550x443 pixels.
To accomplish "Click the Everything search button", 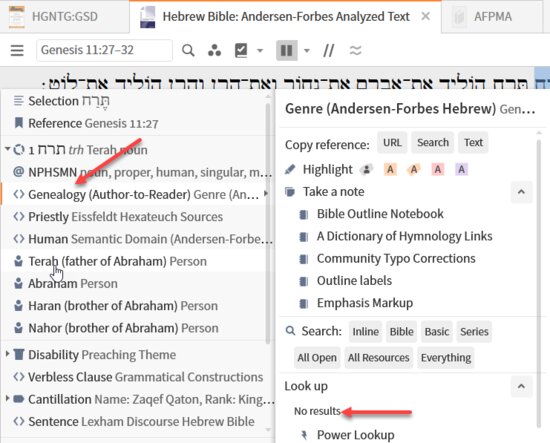I will click(446, 358).
